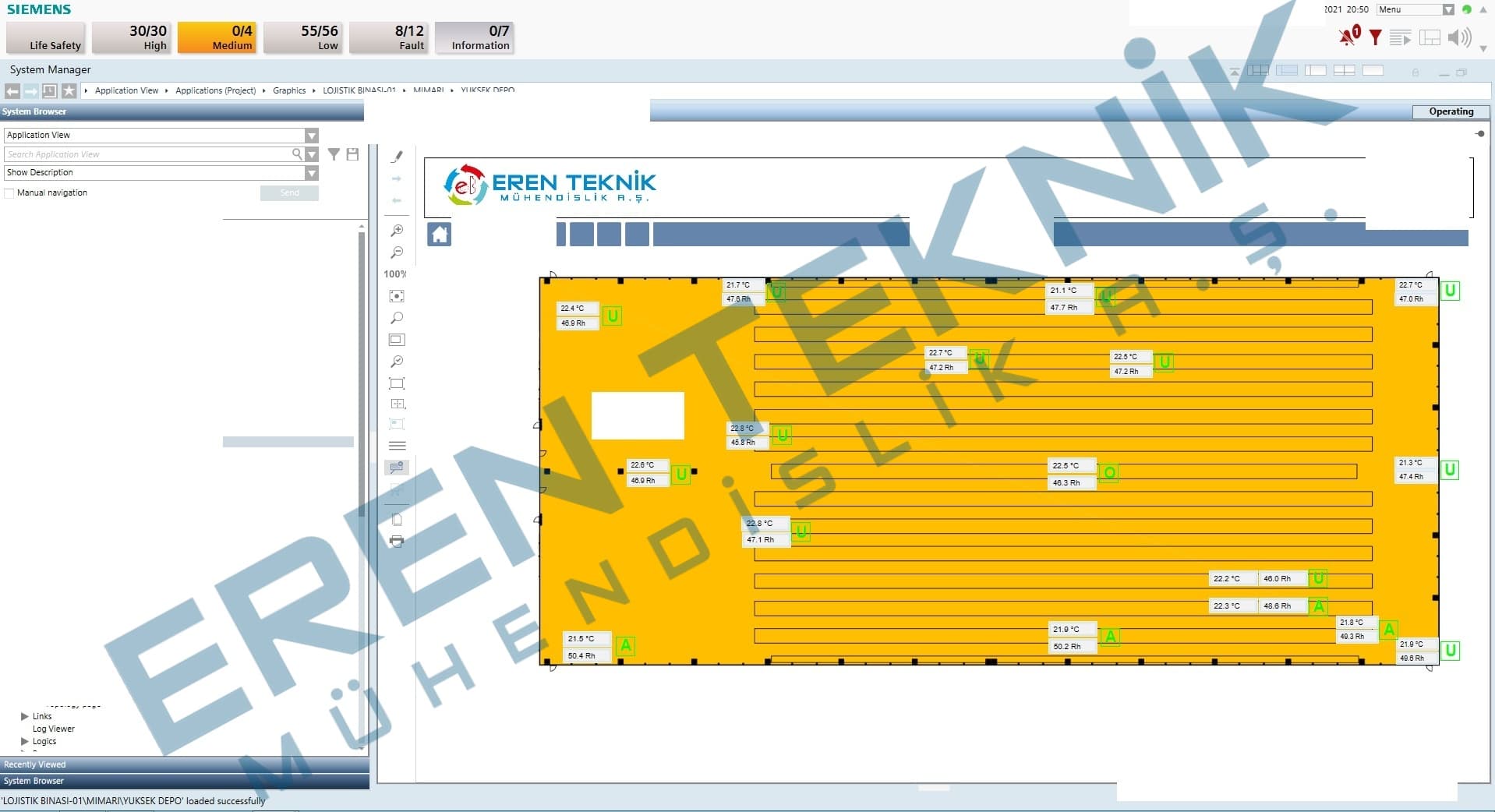Click Graphics in the breadcrumb path
This screenshot has height=812, width=1495.
pyautogui.click(x=289, y=90)
